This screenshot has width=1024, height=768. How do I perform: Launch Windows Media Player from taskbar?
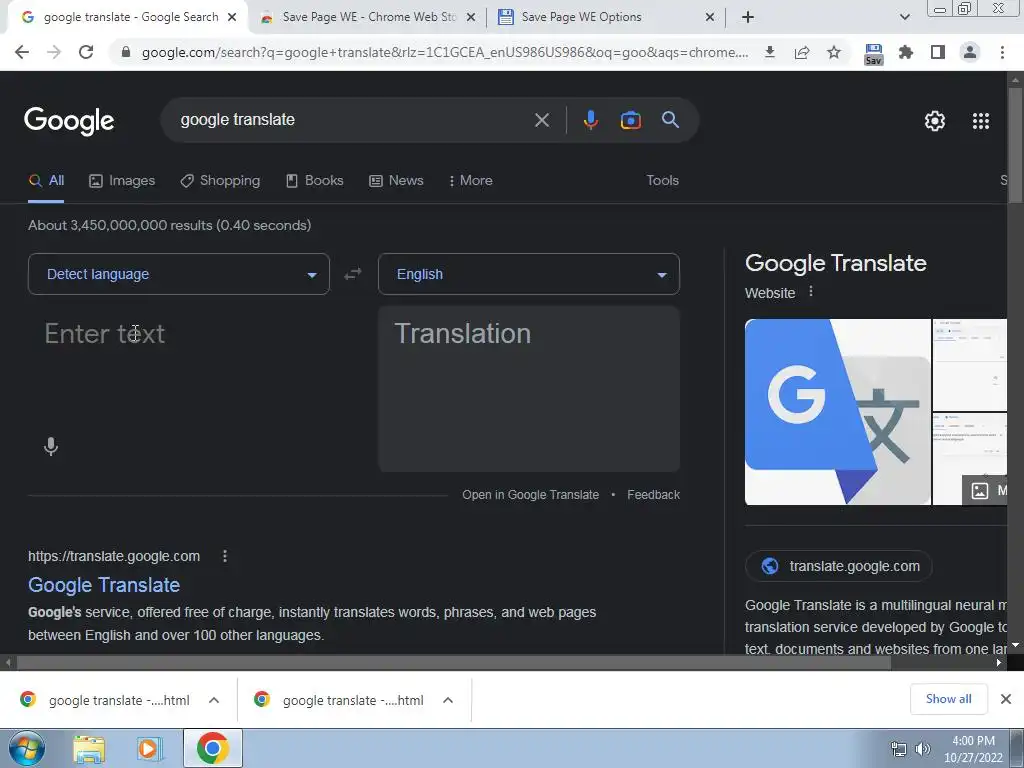click(x=148, y=748)
